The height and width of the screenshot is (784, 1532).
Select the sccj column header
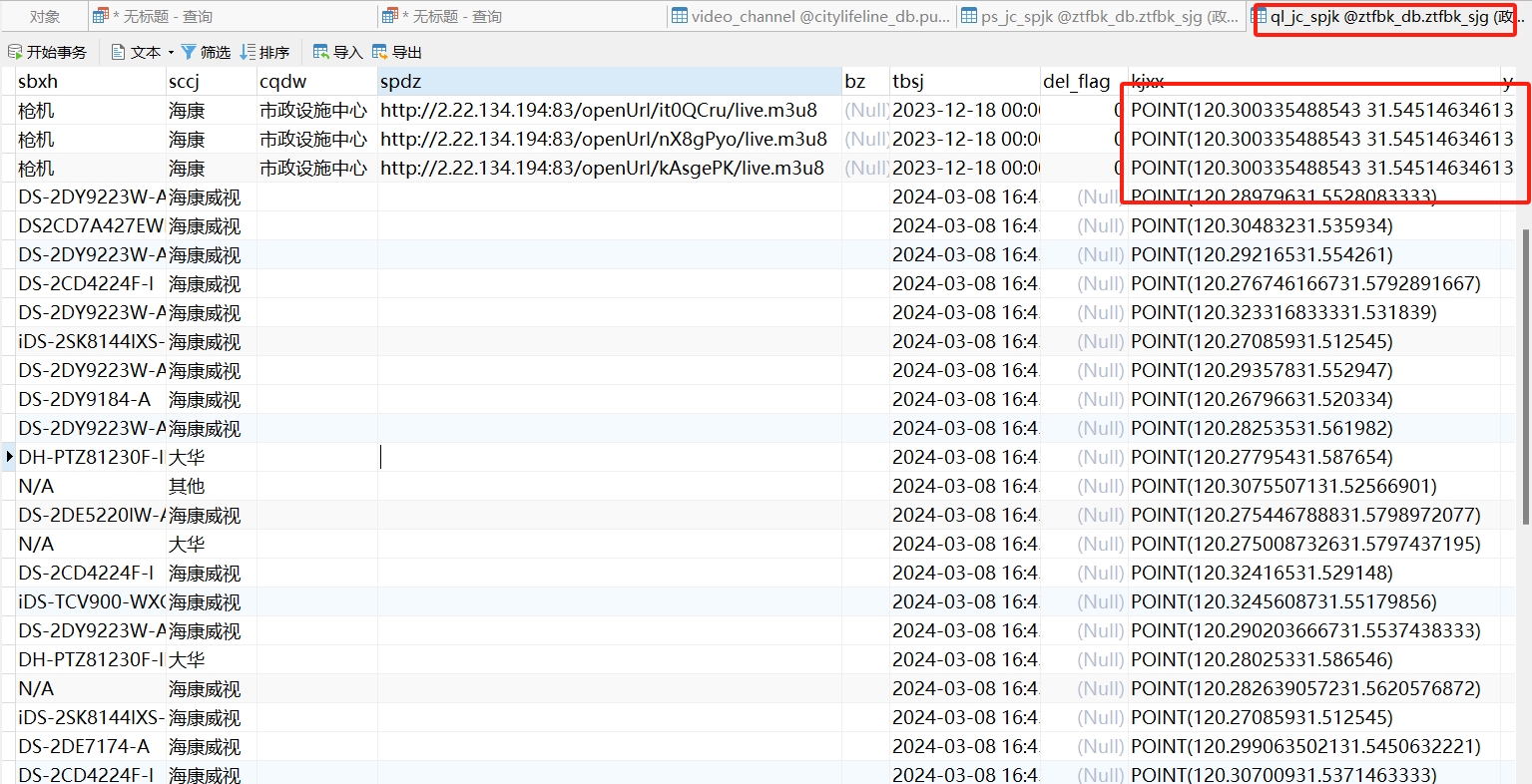point(212,82)
